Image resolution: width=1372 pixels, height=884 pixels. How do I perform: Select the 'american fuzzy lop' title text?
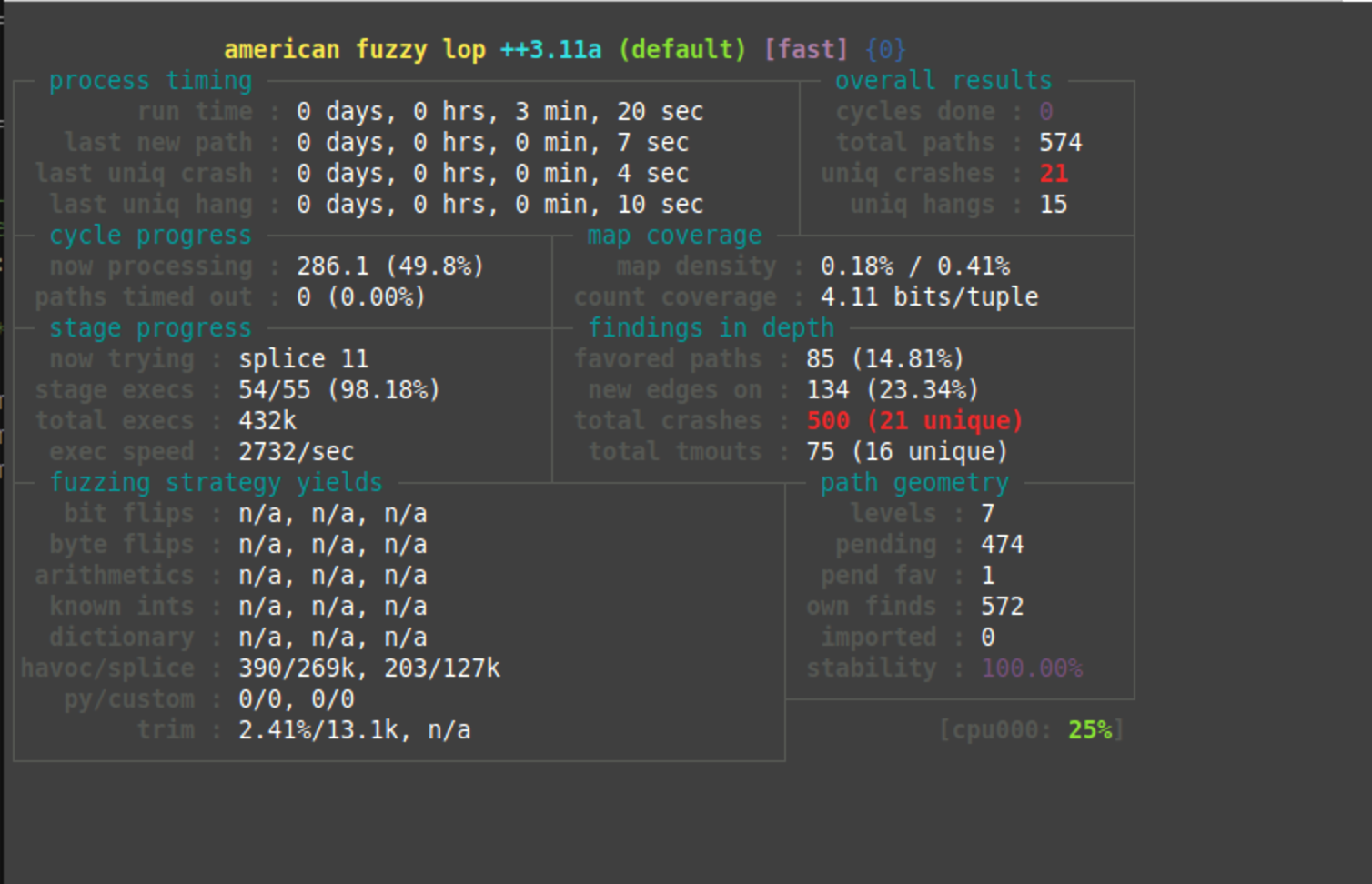(x=355, y=49)
